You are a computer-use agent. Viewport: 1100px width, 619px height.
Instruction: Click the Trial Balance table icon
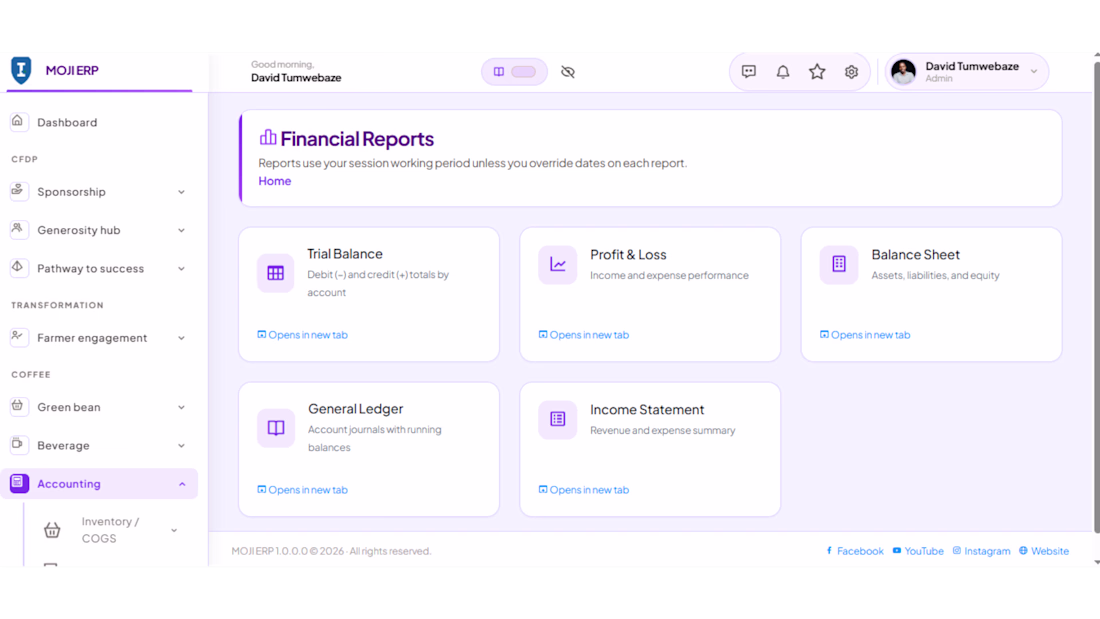pyautogui.click(x=276, y=273)
